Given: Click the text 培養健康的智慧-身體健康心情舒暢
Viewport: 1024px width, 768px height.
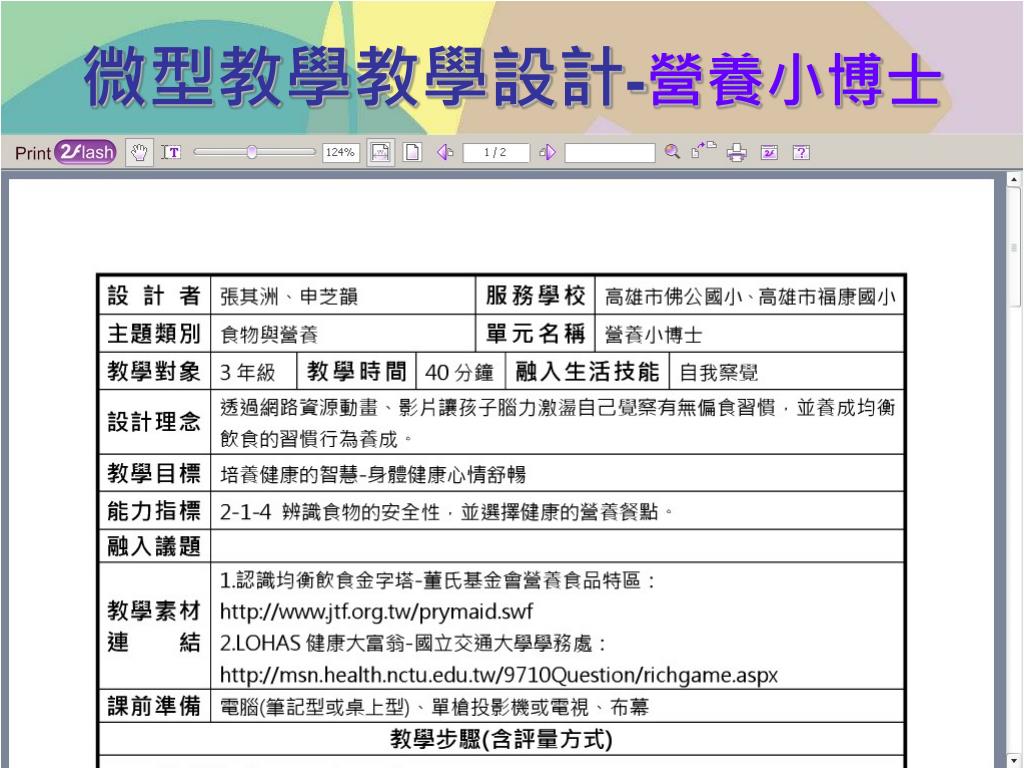Looking at the screenshot, I should pyautogui.click(x=373, y=474).
